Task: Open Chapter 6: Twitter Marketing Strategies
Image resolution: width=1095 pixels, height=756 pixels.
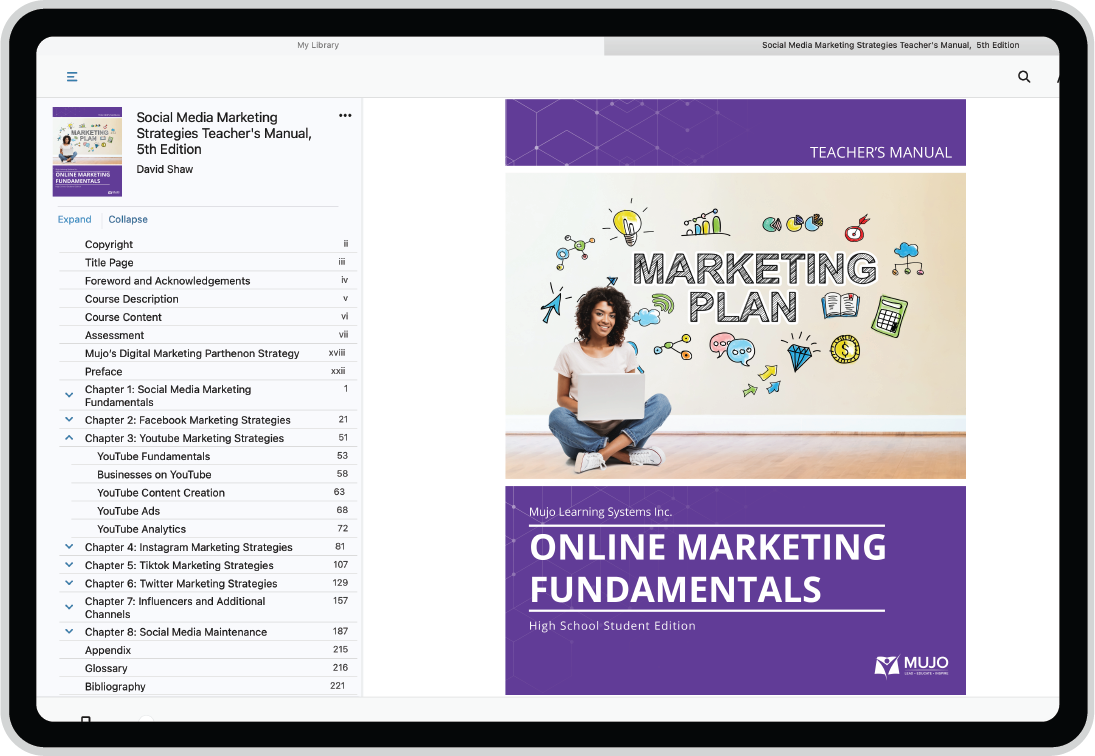Action: click(181, 584)
